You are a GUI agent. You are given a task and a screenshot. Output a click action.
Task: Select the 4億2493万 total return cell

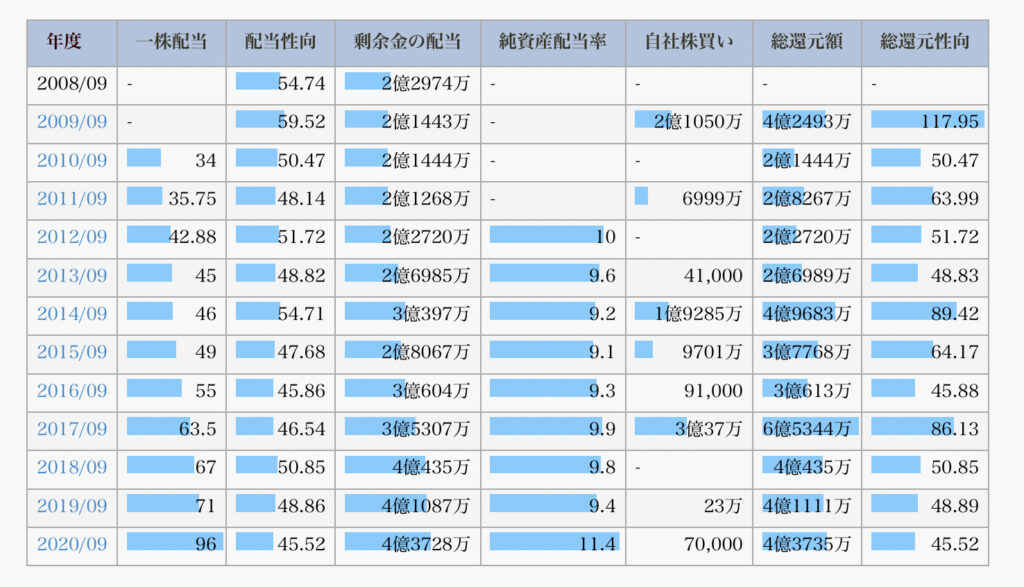point(807,123)
